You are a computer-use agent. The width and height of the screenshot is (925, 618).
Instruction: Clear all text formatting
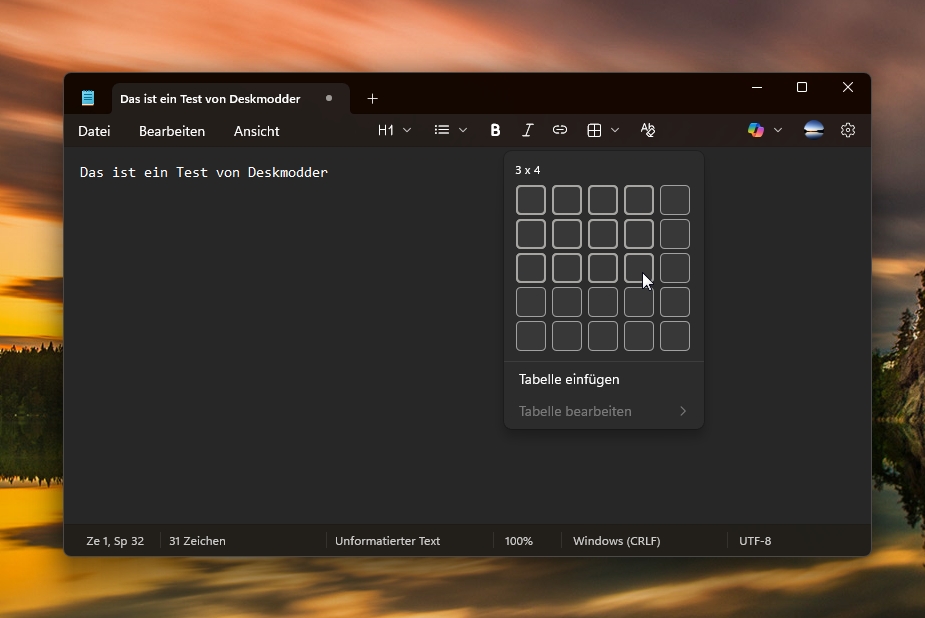point(648,130)
